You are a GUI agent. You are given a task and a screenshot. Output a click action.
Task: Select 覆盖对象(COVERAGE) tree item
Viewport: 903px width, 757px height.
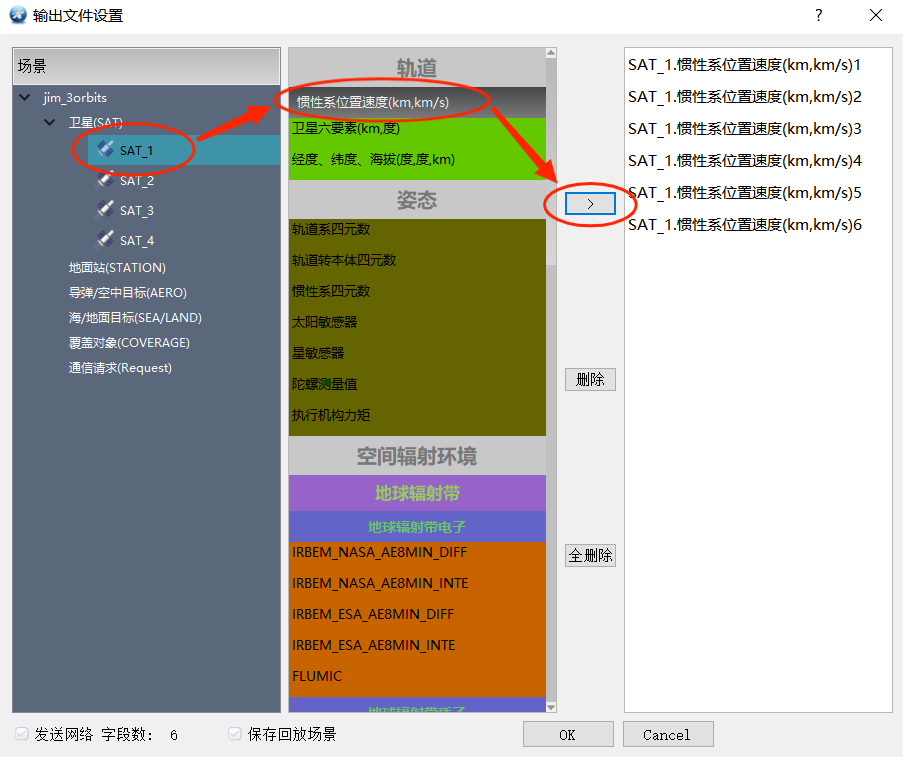click(129, 342)
